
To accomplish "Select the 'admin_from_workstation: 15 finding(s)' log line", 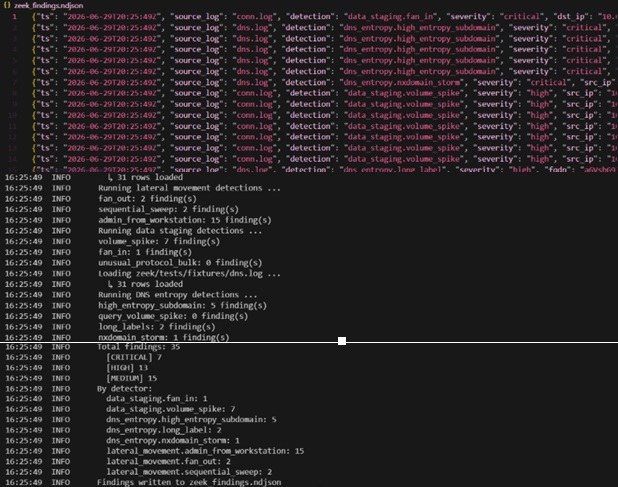I will [x=185, y=220].
